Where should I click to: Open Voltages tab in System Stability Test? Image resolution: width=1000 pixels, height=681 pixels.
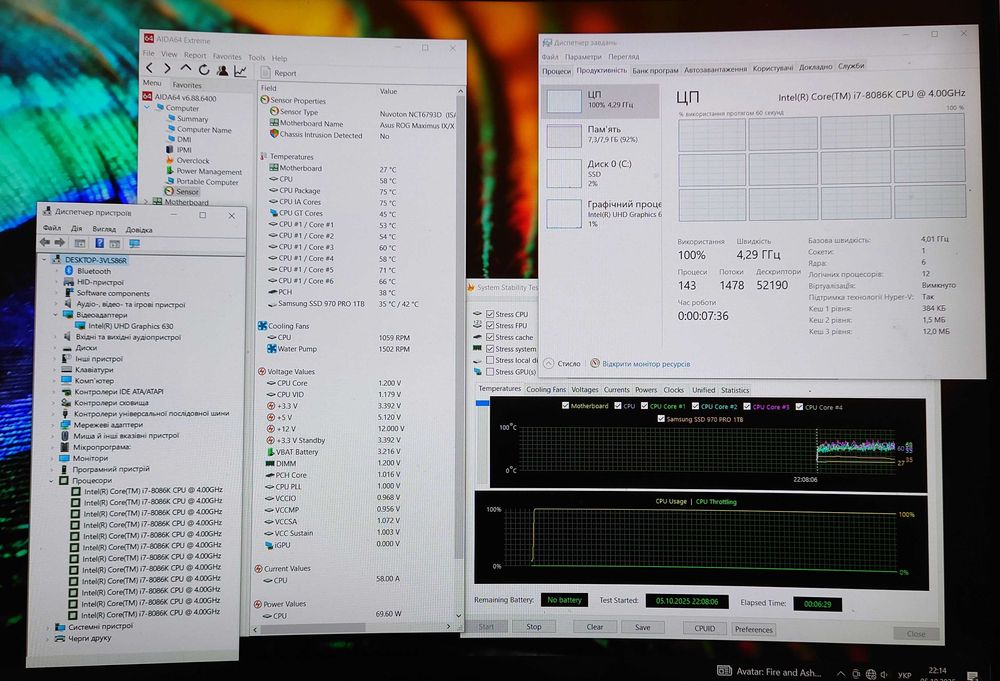(584, 390)
